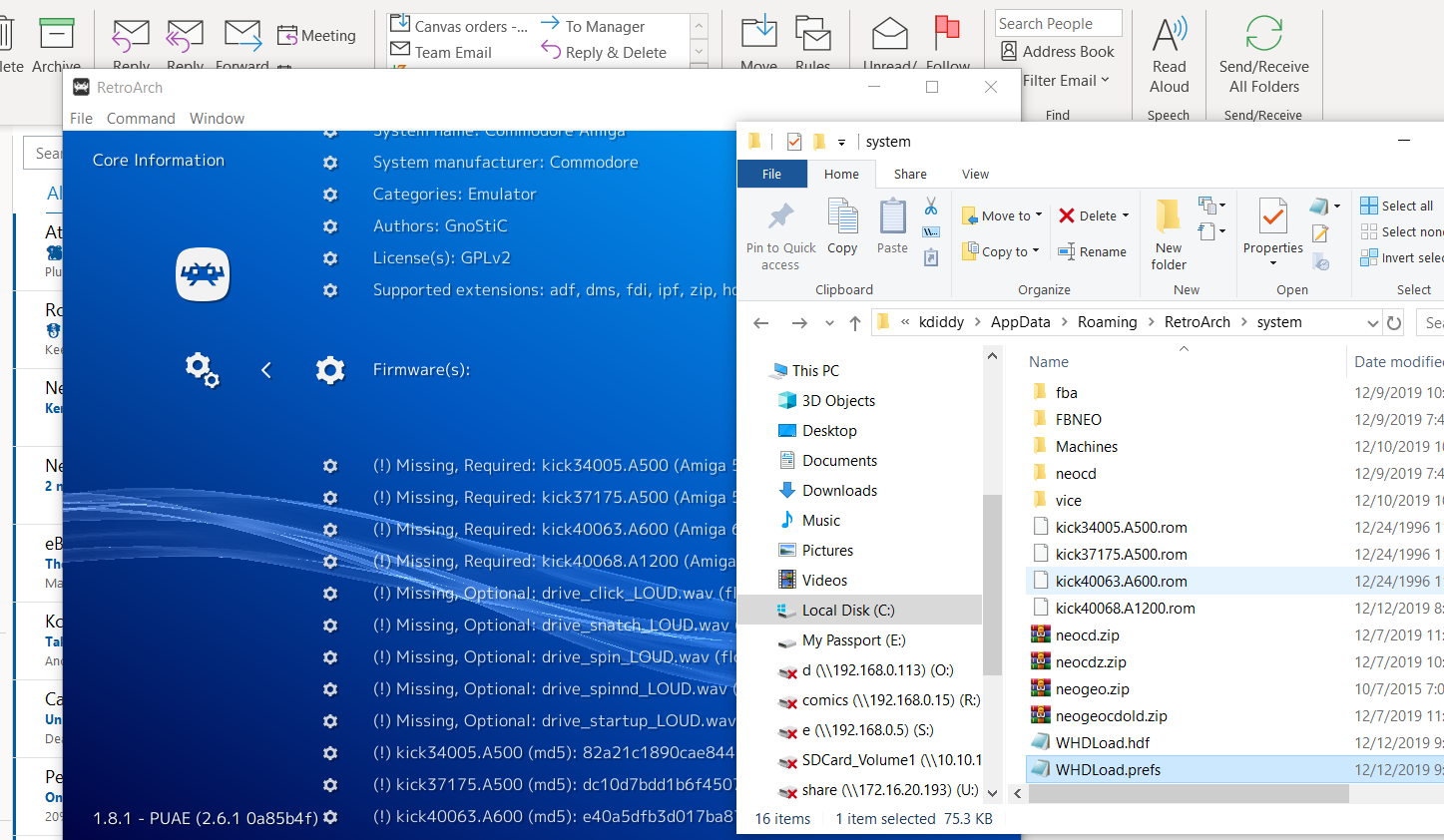Viewport: 1444px width, 840px height.
Task: Click AppData in address breadcrumb
Action: 1020,321
